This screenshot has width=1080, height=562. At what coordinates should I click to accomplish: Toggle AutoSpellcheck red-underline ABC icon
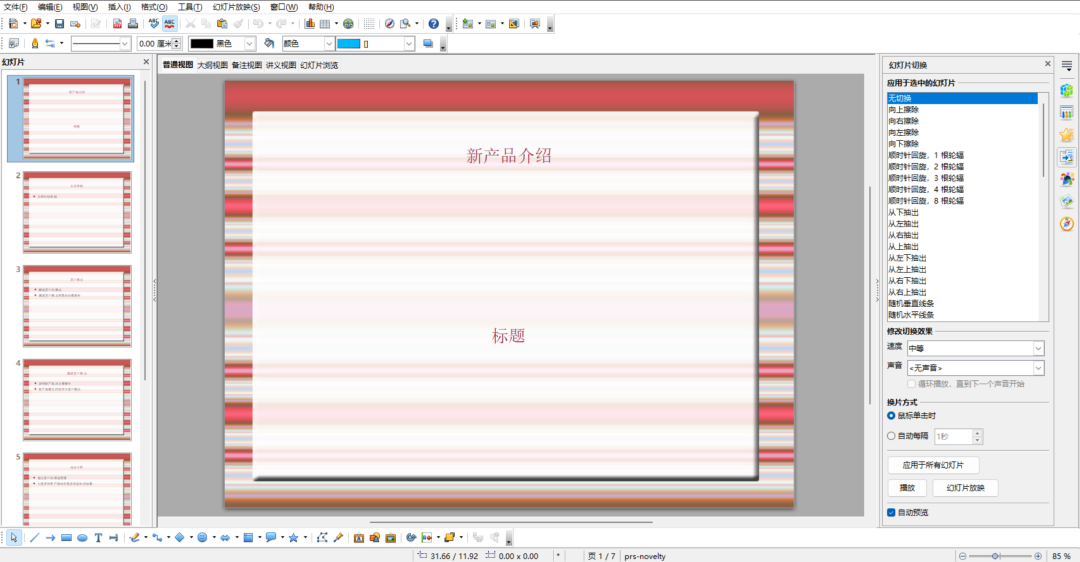pyautogui.click(x=169, y=23)
